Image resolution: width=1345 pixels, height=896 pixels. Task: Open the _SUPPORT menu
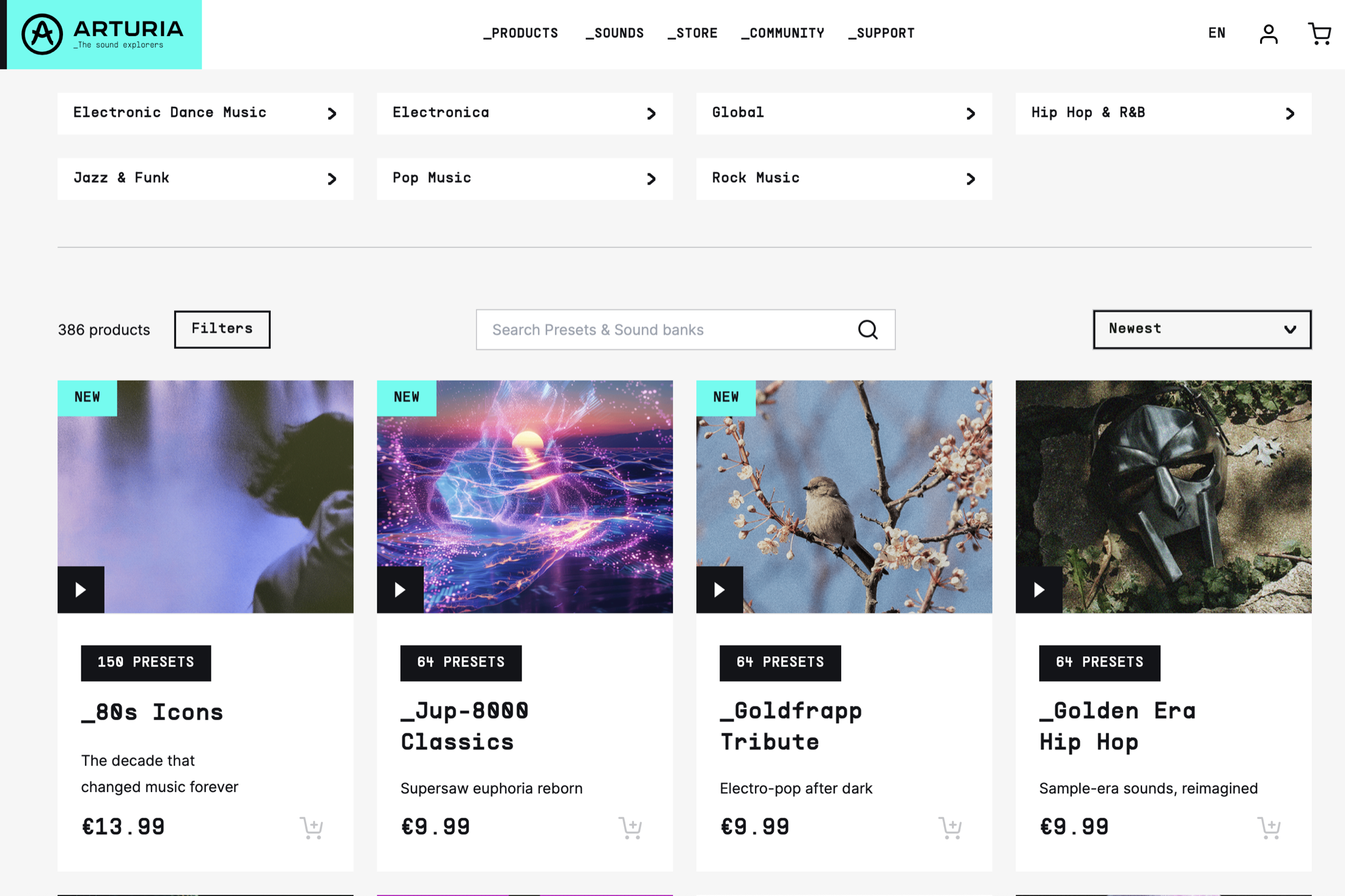point(881,33)
